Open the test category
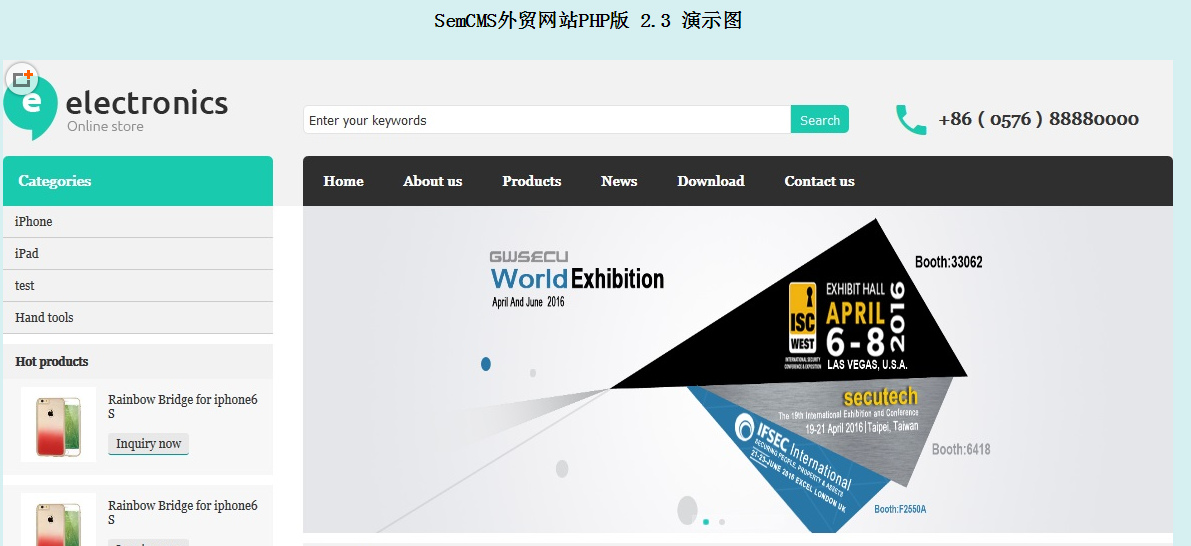 [137, 286]
